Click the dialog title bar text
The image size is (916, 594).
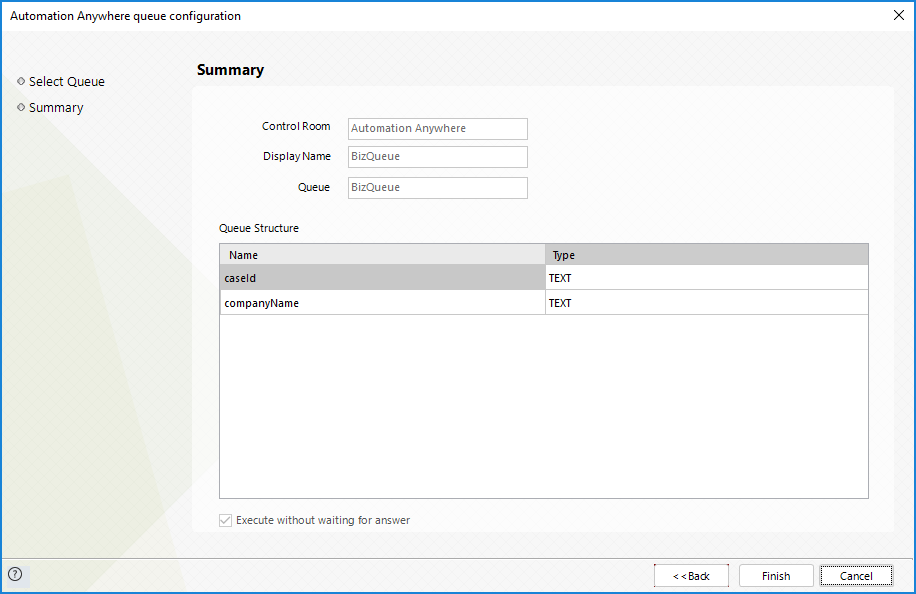tap(125, 16)
